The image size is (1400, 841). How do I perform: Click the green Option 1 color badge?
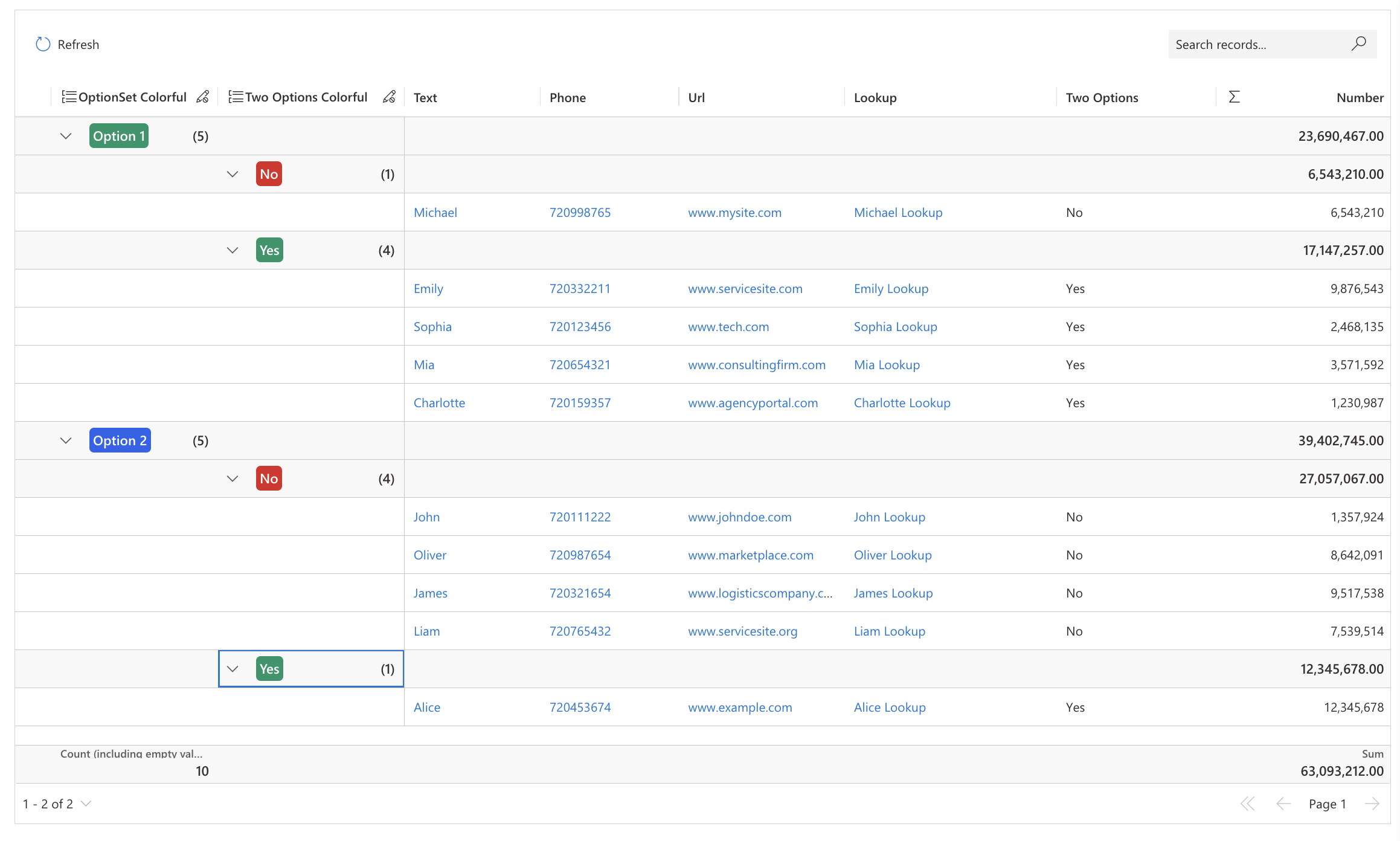119,136
